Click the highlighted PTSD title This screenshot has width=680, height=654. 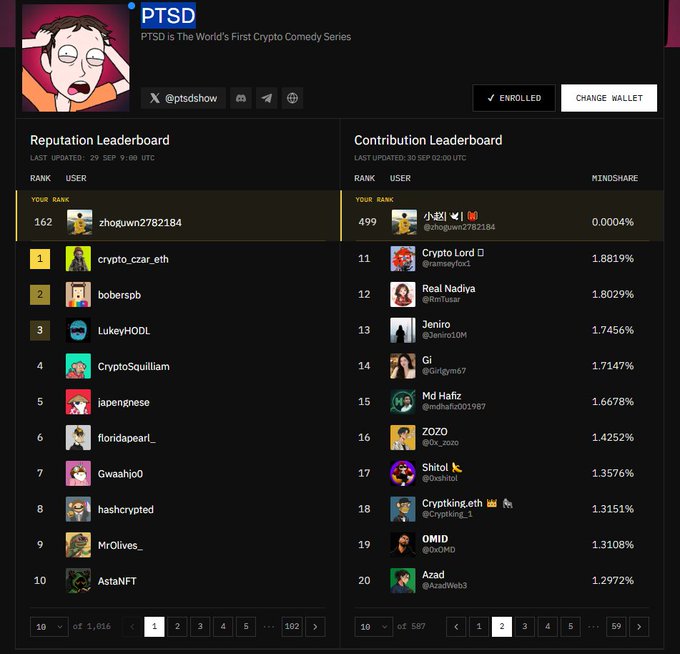click(168, 16)
